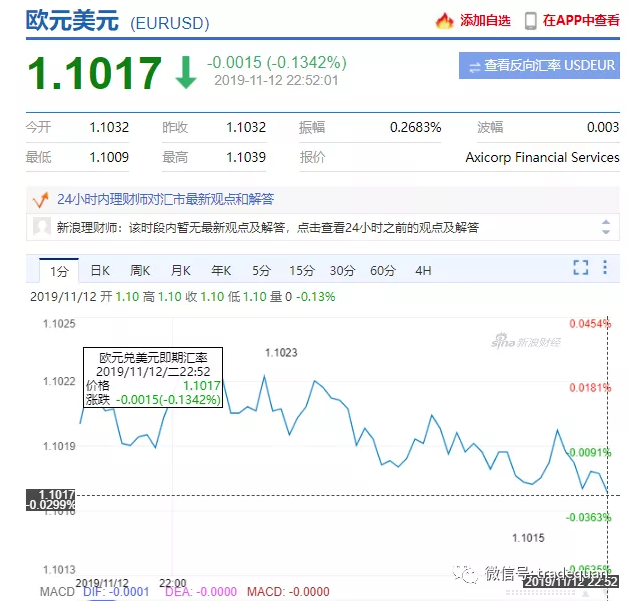Select the 4H interval tab

[423, 270]
